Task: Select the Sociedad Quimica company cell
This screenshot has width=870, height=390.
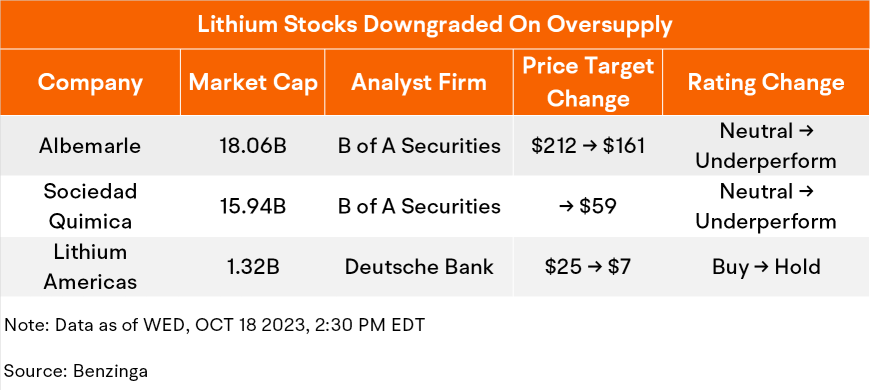Action: (90, 206)
